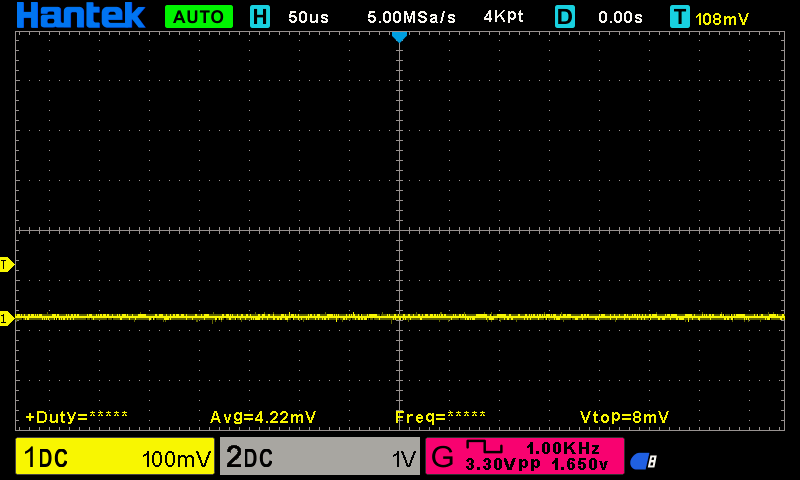
Task: Click the blue H horizontal timebase icon
Action: (x=260, y=17)
